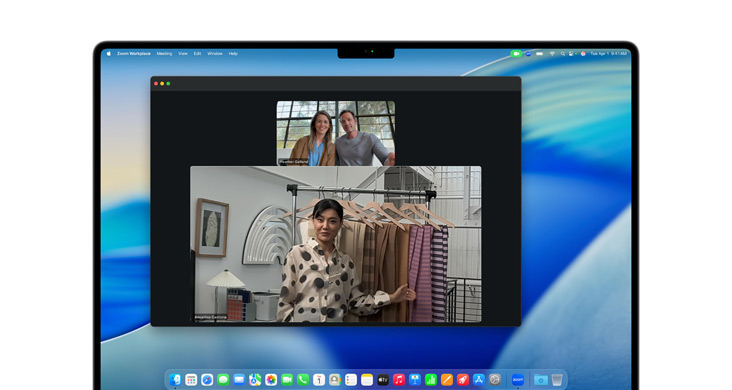Image resolution: width=732 pixels, height=390 pixels.
Task: Make the Zoom meeting window full screen
Action: click(x=168, y=84)
